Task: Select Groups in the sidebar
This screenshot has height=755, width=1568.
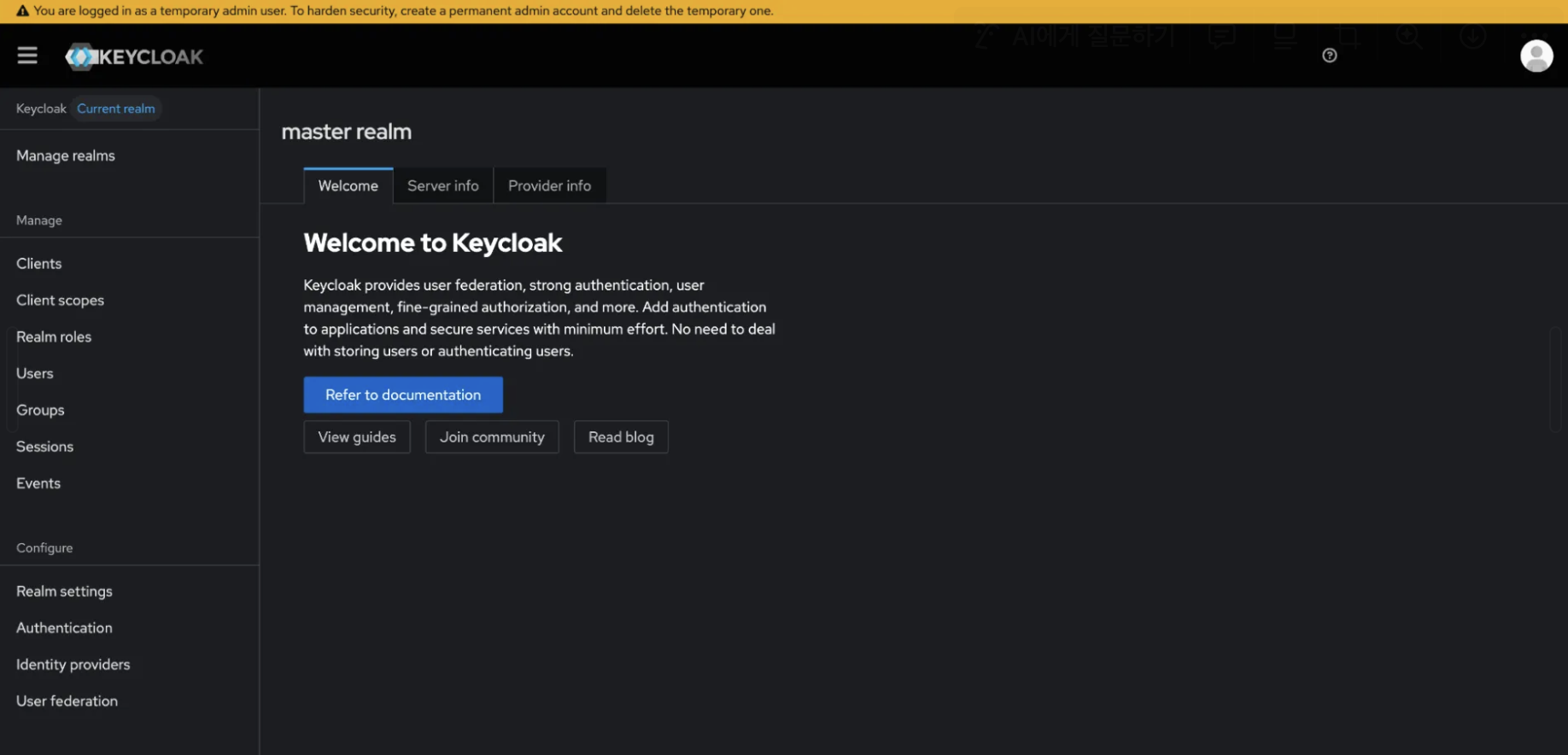Action: coord(40,410)
